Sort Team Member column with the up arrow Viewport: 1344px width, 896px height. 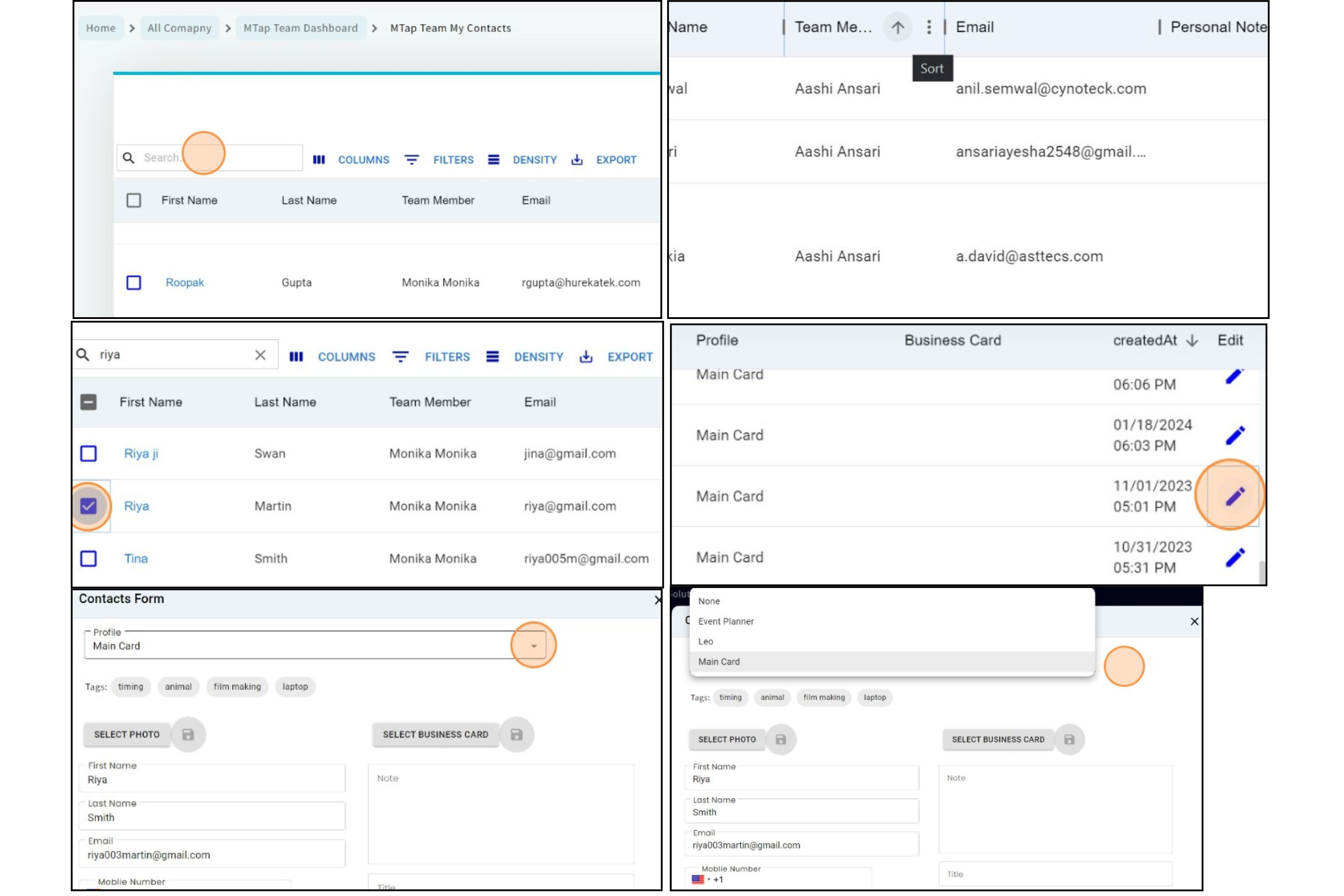pos(897,27)
